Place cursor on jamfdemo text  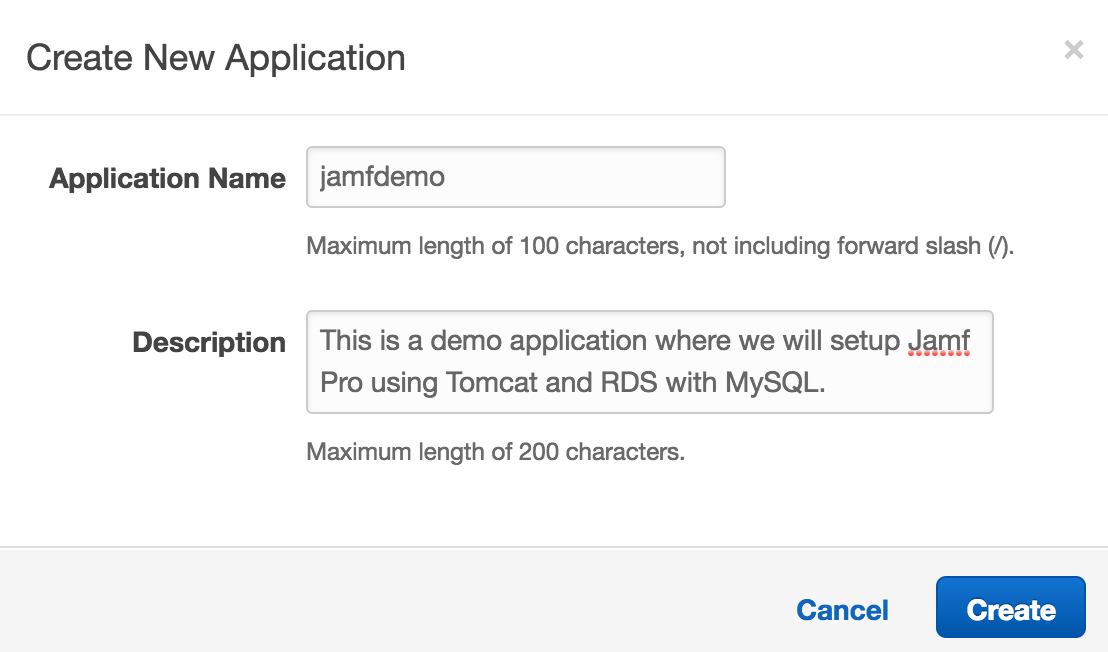click(382, 177)
